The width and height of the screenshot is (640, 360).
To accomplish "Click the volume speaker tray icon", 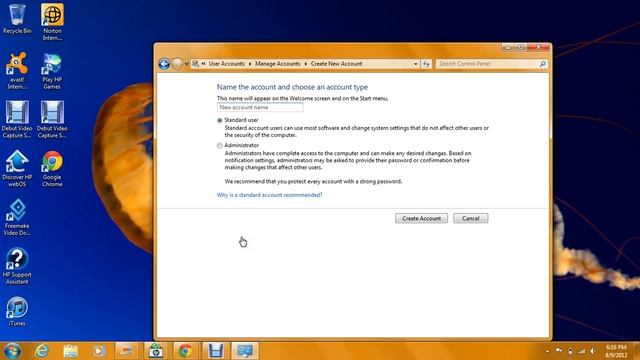I will [593, 351].
